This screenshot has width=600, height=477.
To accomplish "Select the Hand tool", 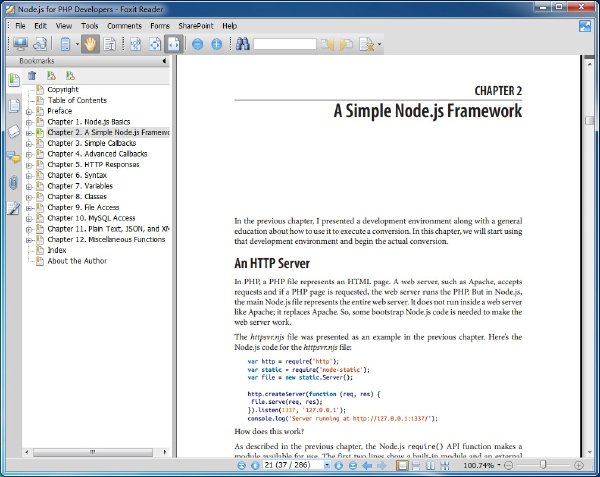I will tap(90, 44).
